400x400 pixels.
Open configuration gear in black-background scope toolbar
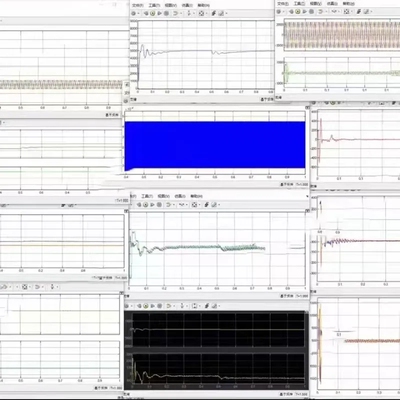[126, 306]
